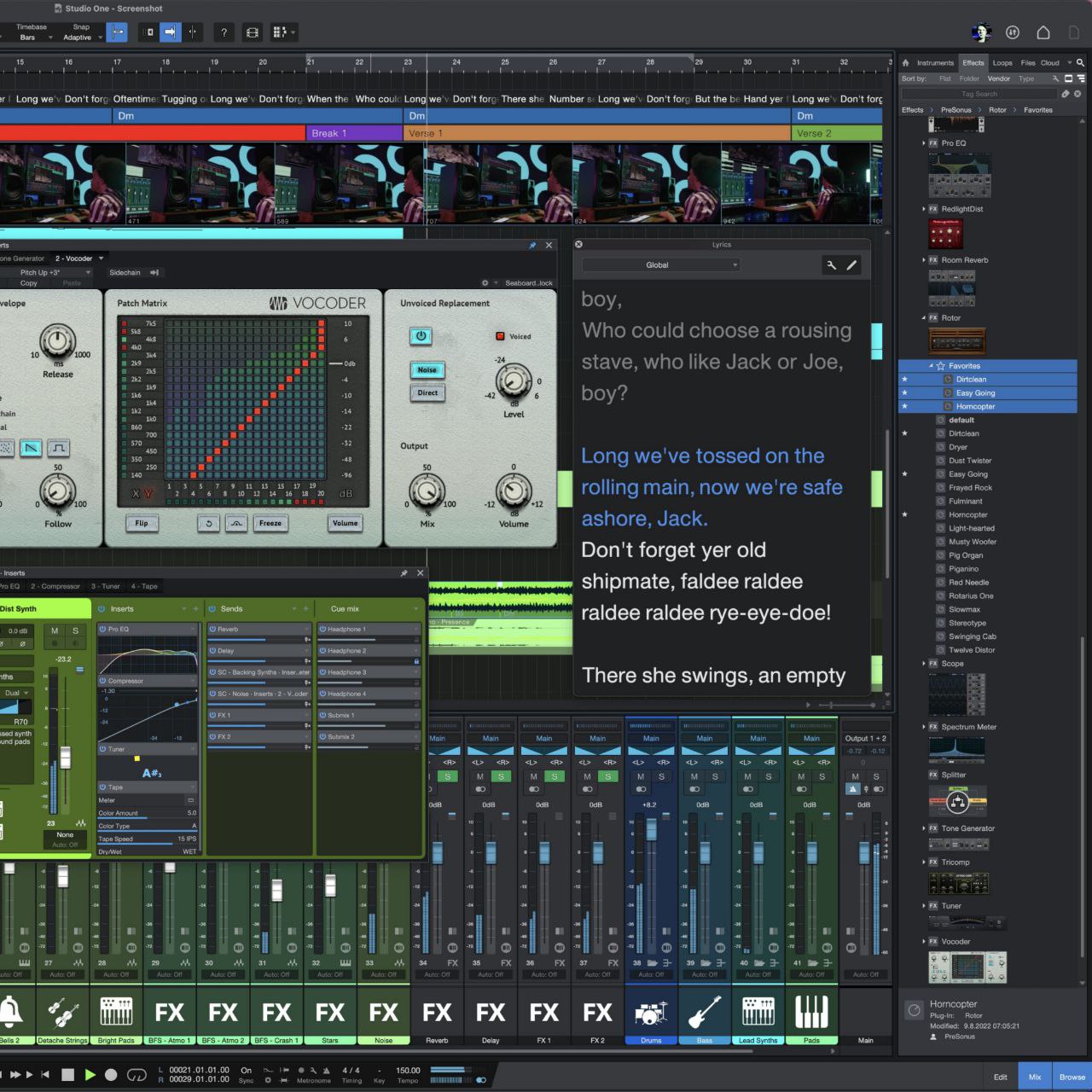This screenshot has height=1092, width=1092.
Task: Click the sawtooth envelope shape icon
Action: [x=31, y=448]
